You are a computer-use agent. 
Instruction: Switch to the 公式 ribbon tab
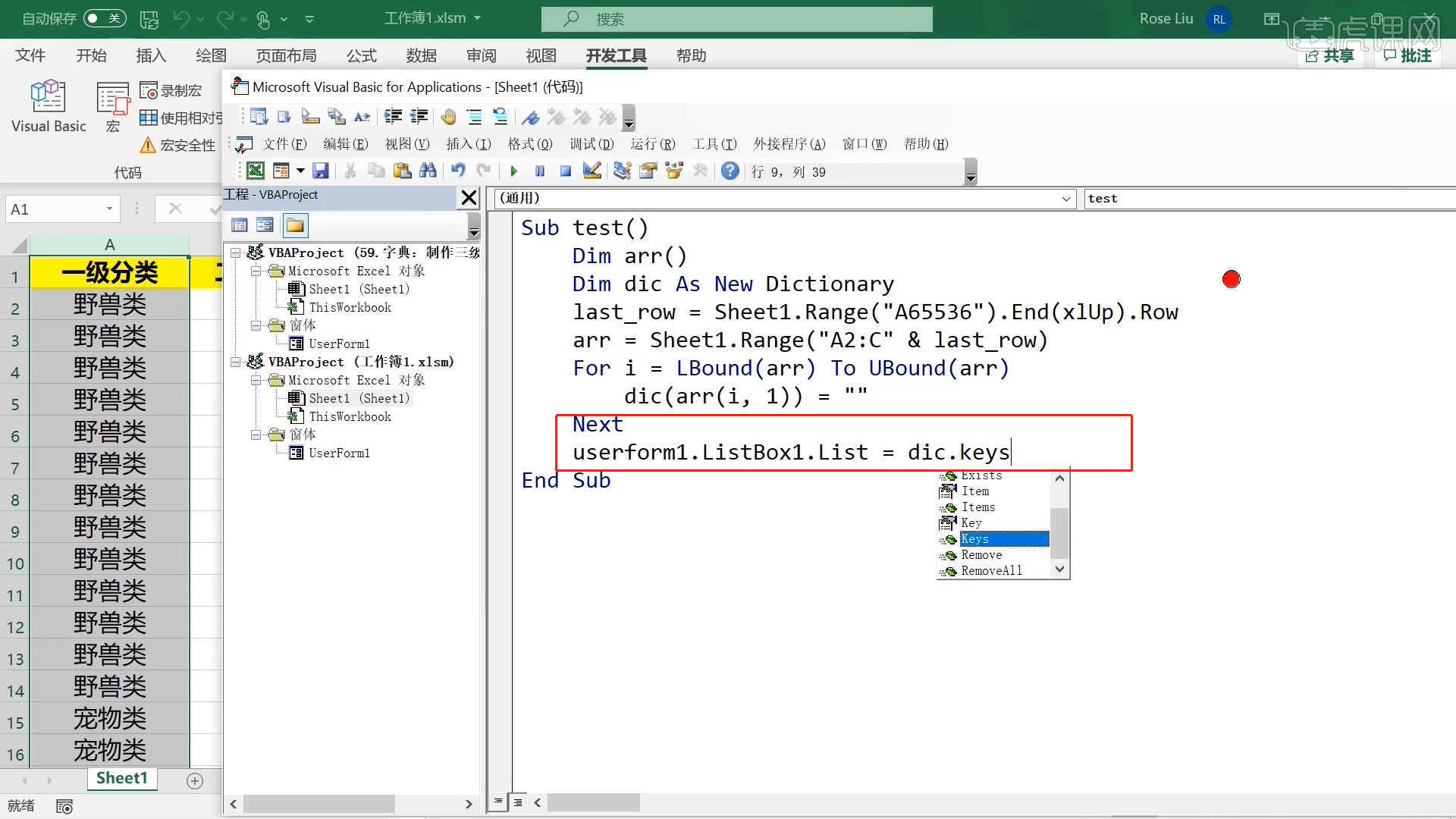361,55
